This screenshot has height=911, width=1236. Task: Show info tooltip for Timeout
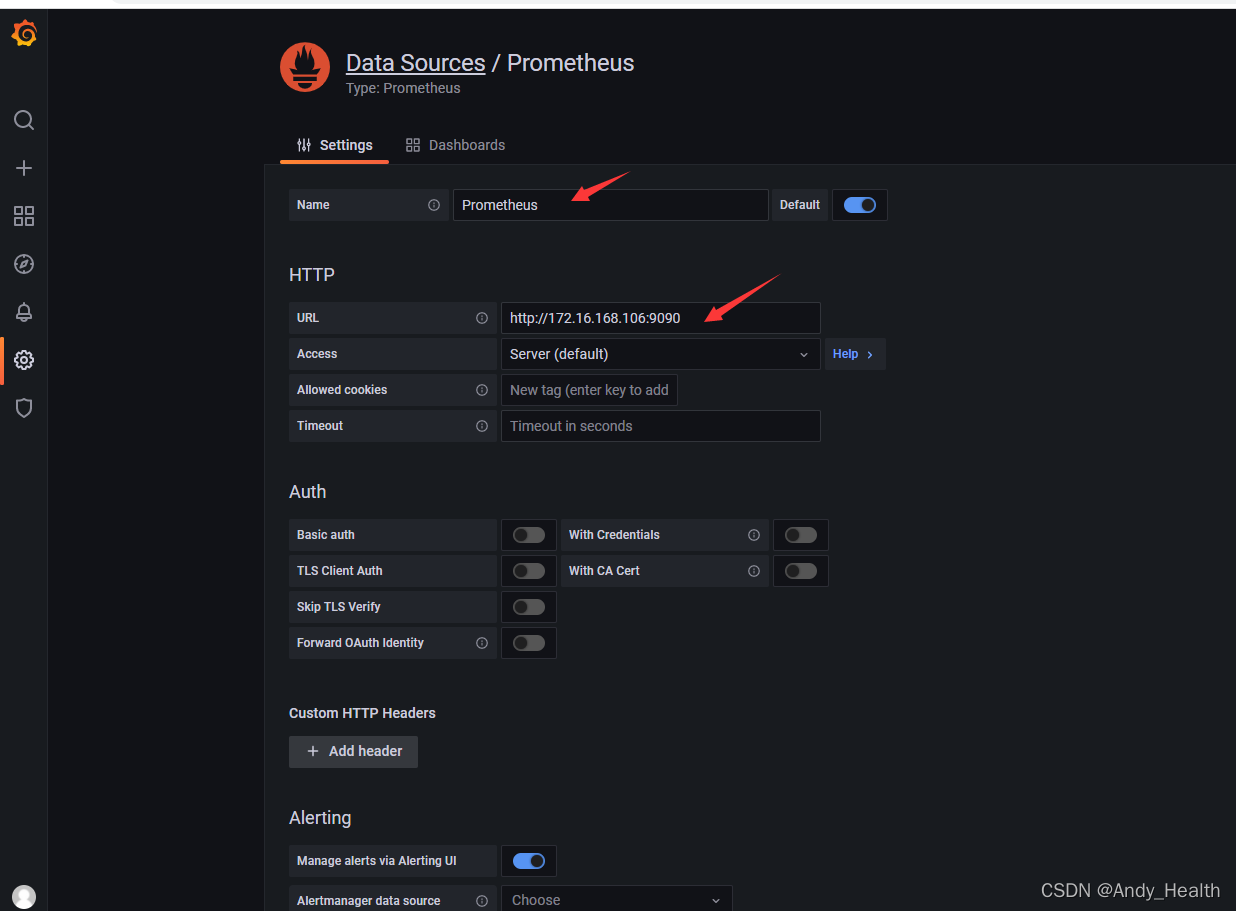(482, 426)
